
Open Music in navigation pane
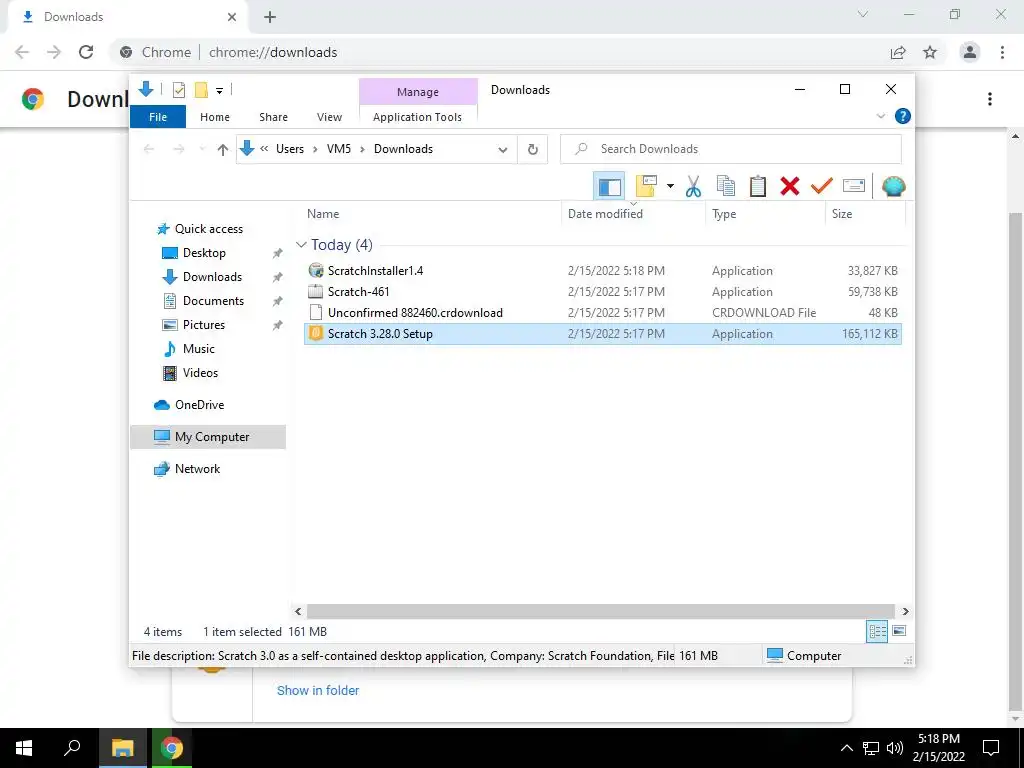click(199, 349)
